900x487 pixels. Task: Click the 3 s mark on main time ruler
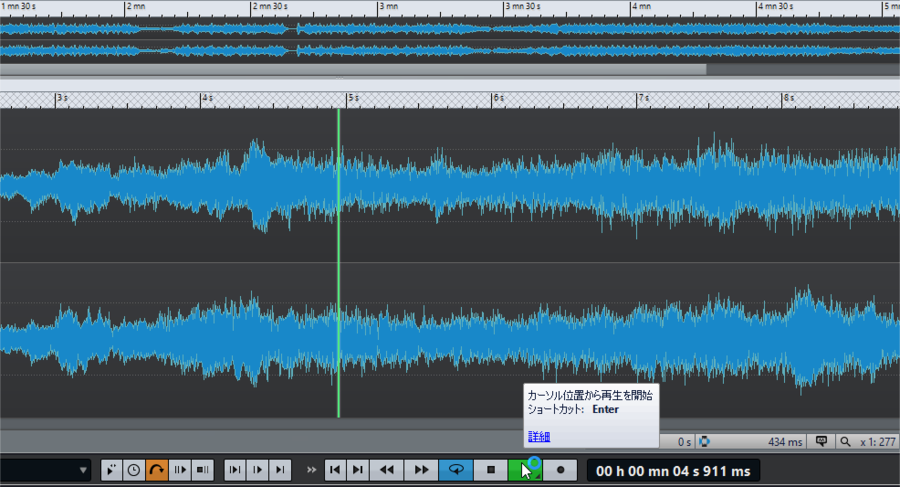pos(63,98)
